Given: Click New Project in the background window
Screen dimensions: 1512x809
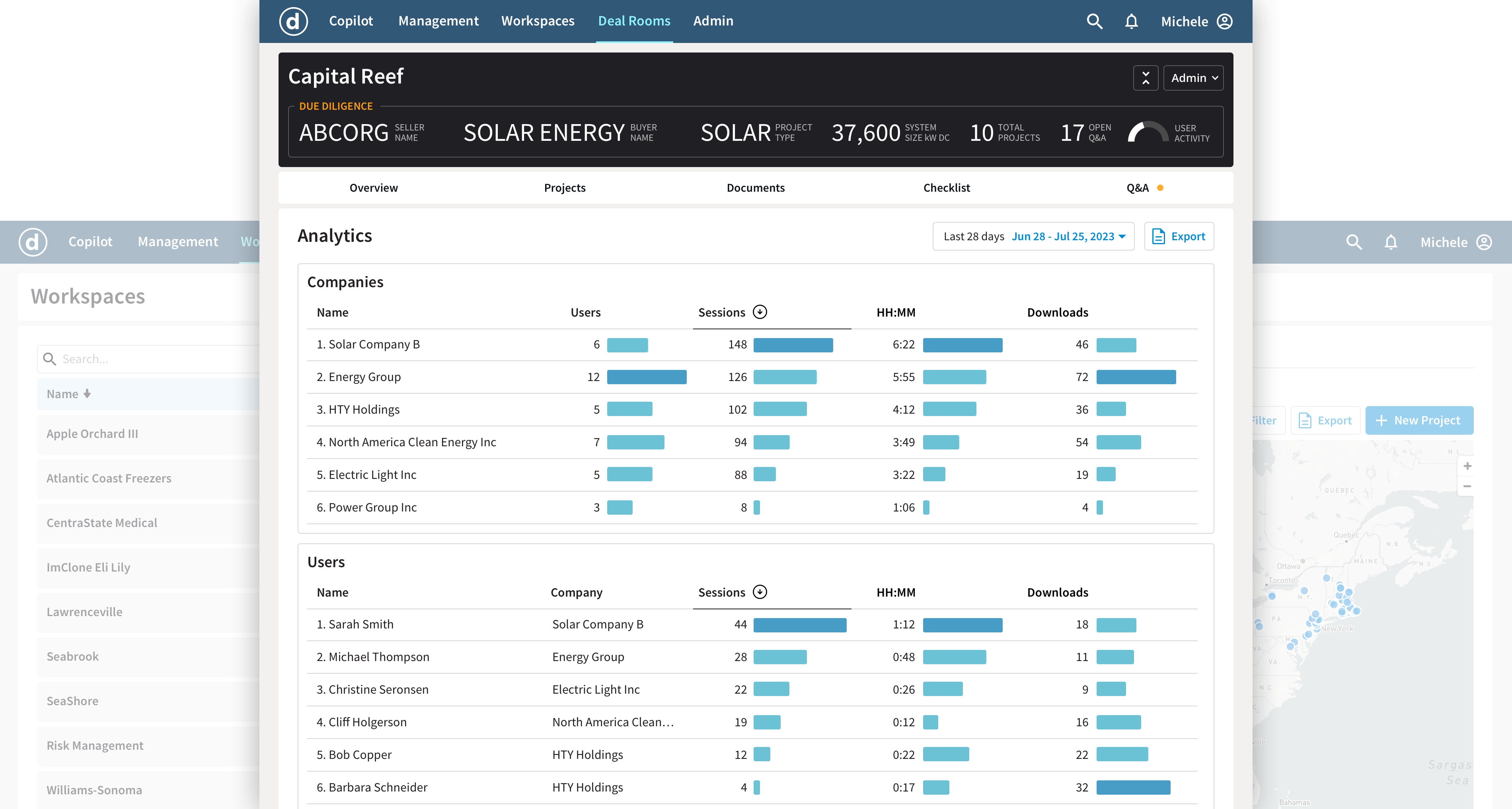Looking at the screenshot, I should click(1419, 421).
